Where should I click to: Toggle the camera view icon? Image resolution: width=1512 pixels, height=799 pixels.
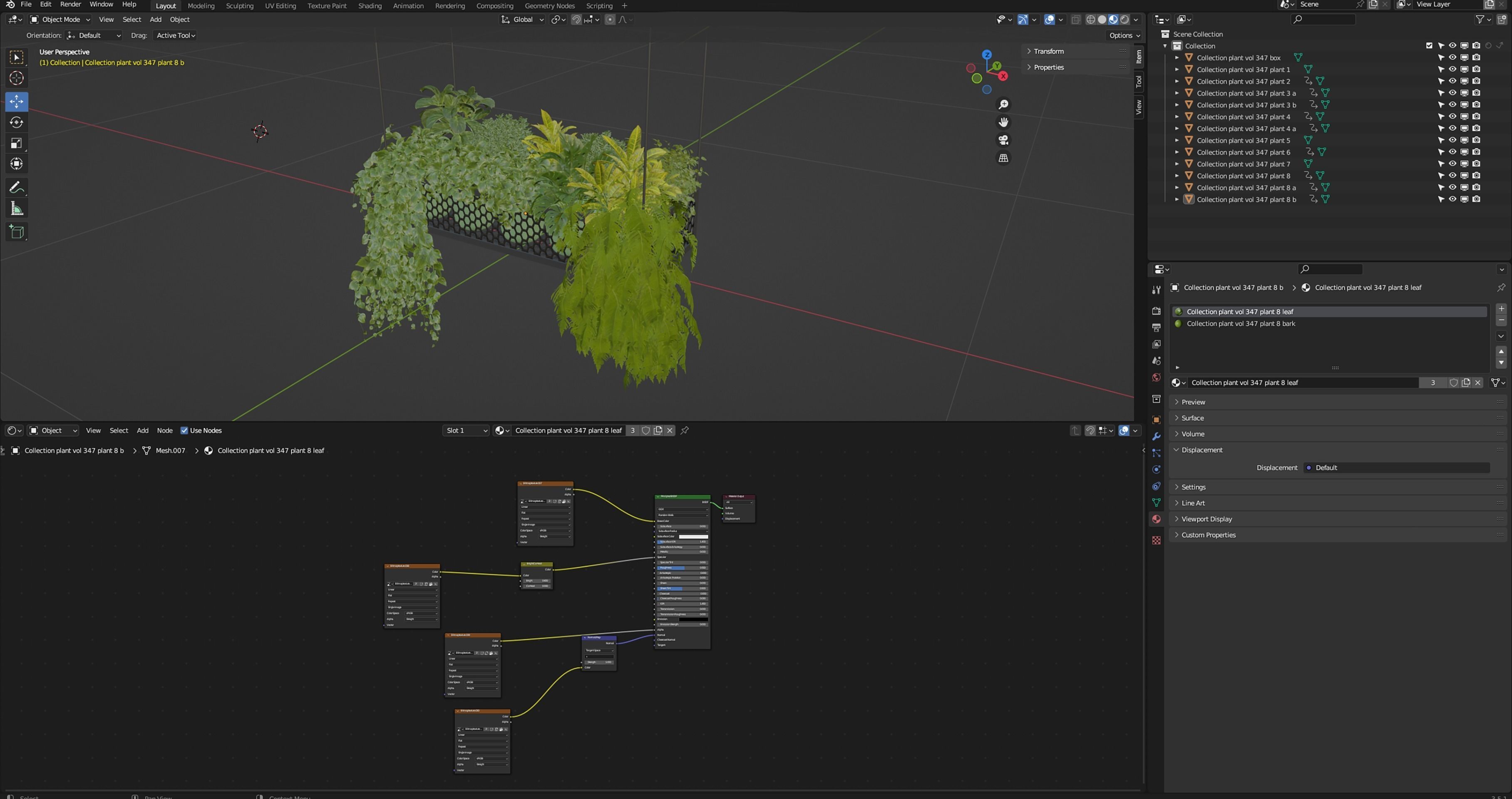pos(1003,140)
